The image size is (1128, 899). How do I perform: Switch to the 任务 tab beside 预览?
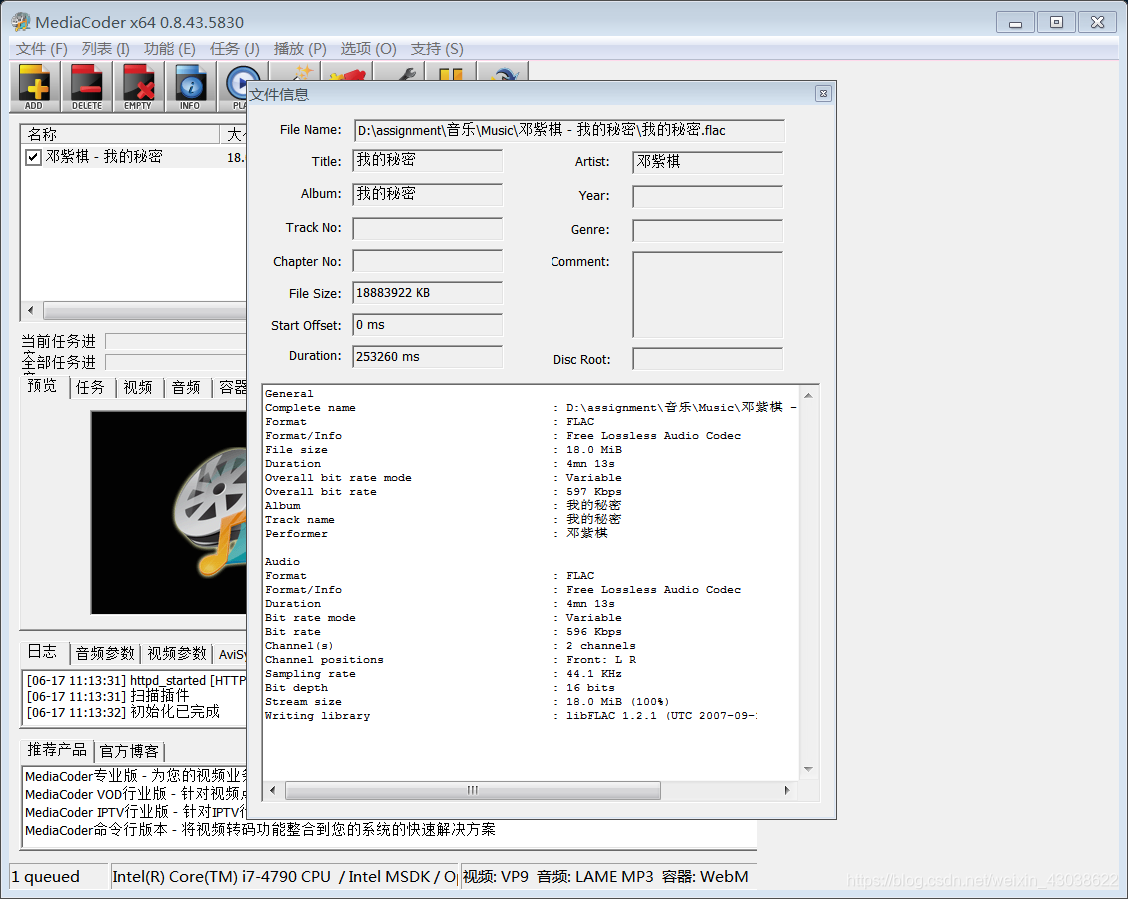[90, 388]
